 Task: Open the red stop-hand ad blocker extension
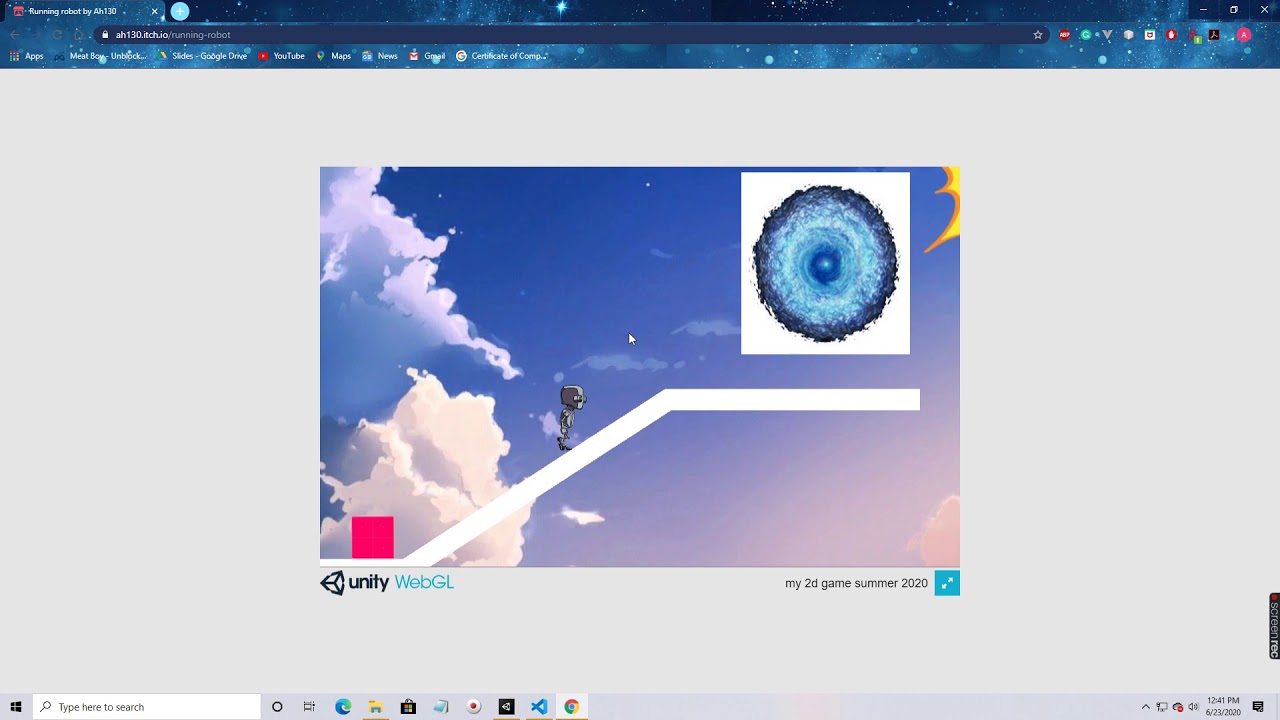point(1171,34)
